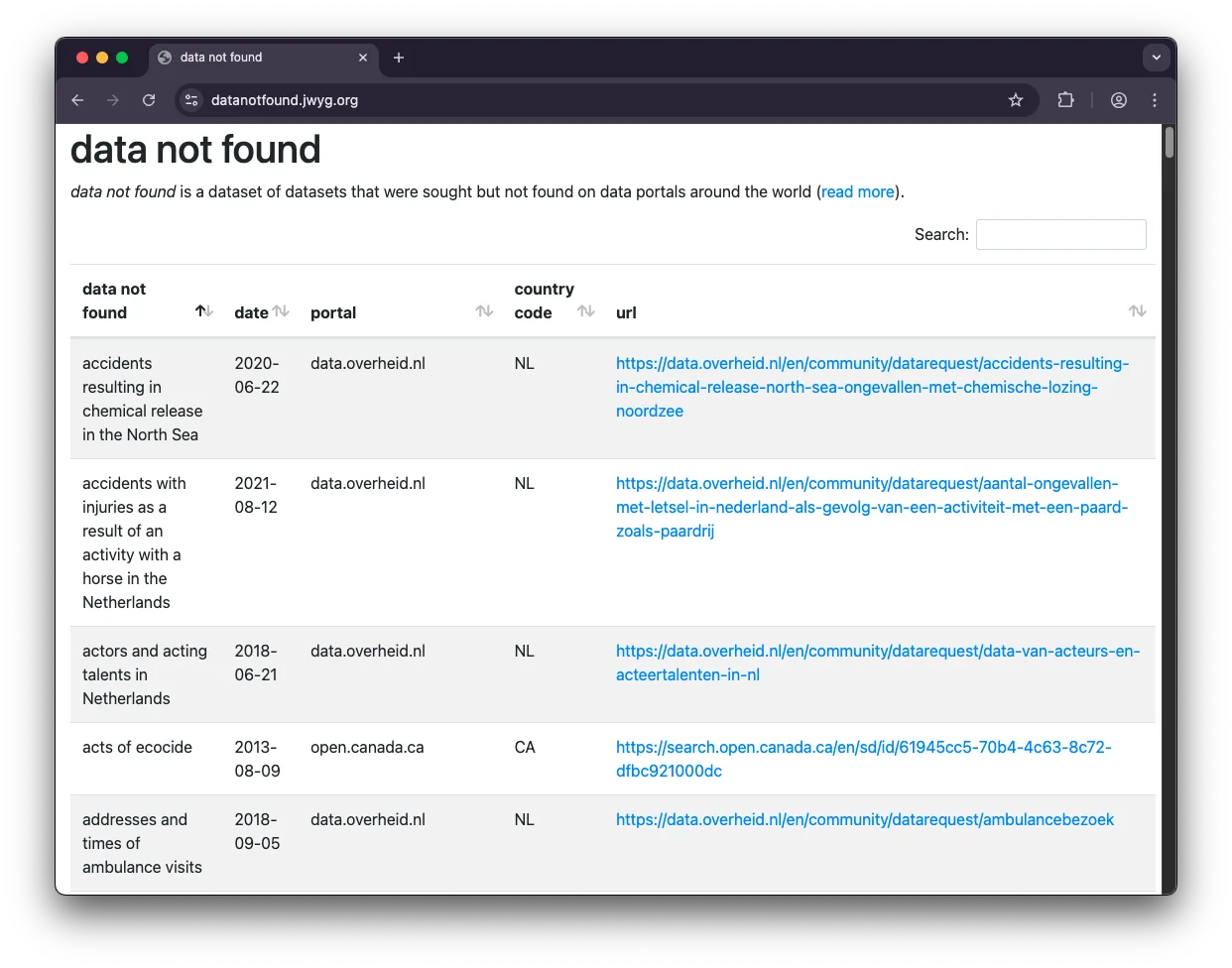Open a new tab with the plus button

pyautogui.click(x=399, y=58)
